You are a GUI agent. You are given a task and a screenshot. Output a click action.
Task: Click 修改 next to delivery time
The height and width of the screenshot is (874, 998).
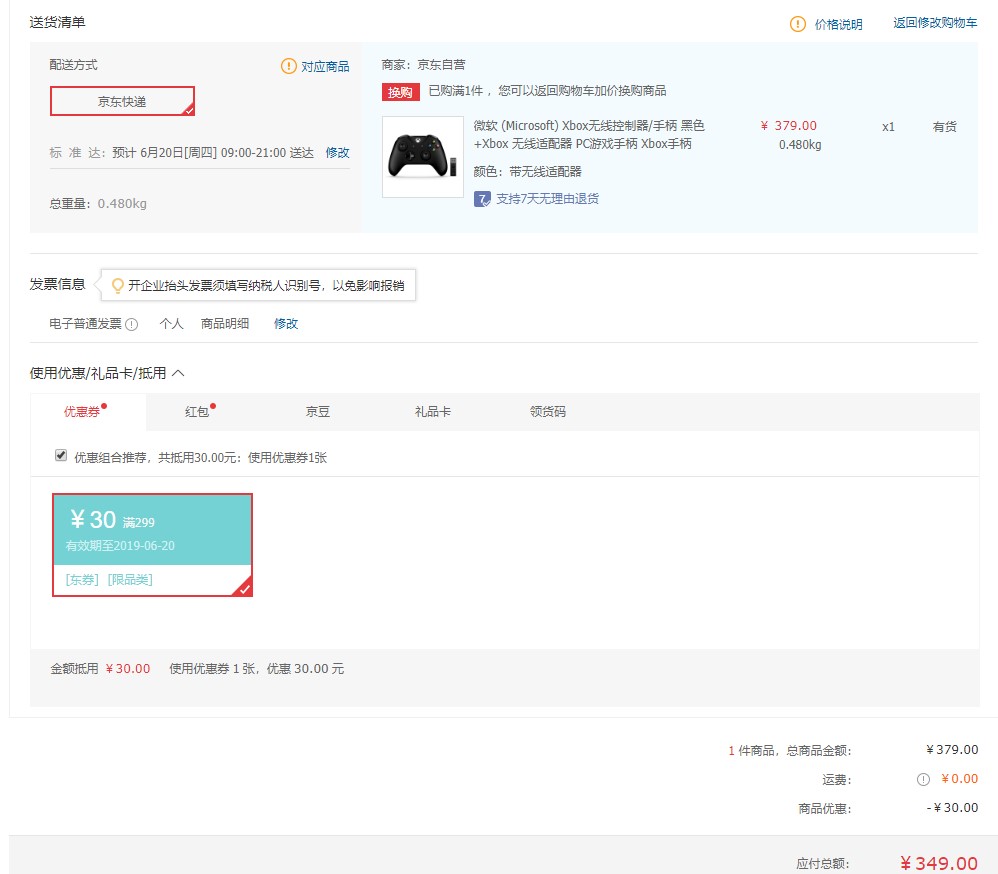337,153
